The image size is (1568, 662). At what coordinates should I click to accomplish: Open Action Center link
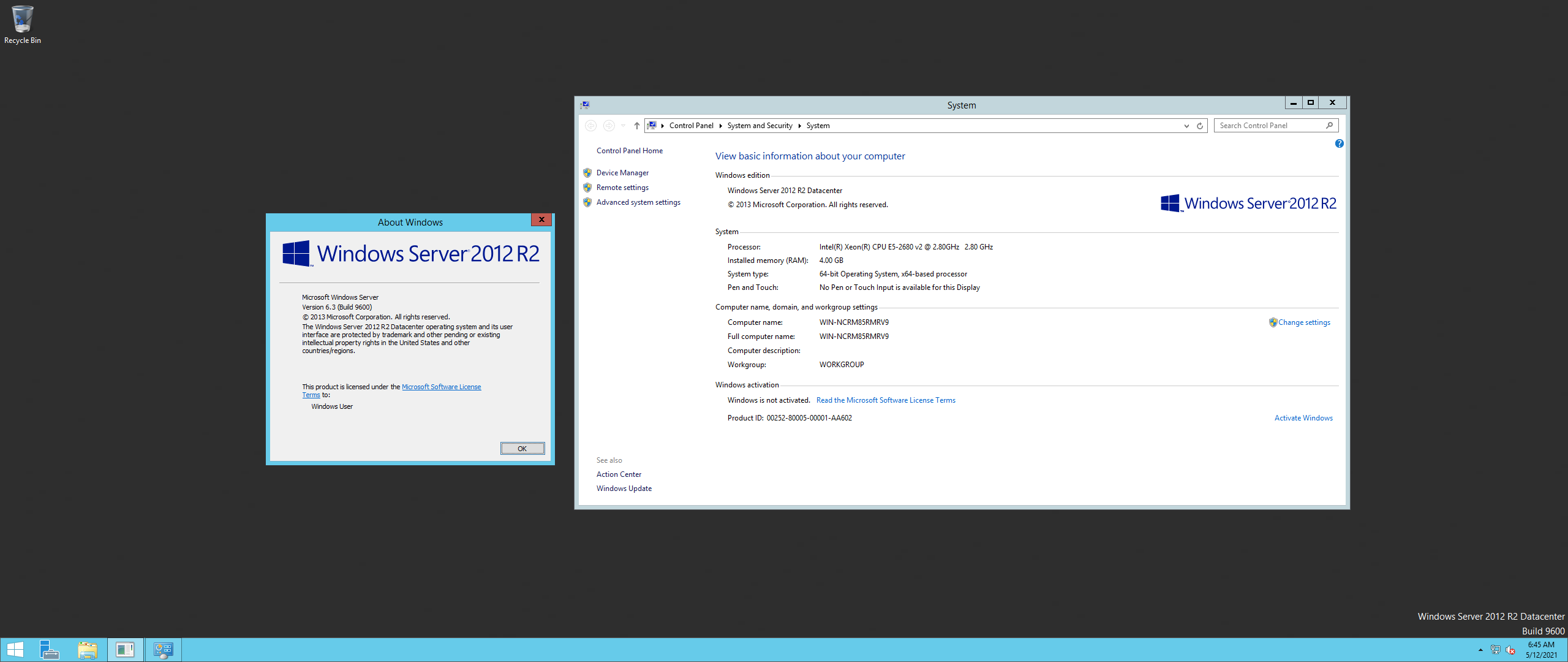619,474
